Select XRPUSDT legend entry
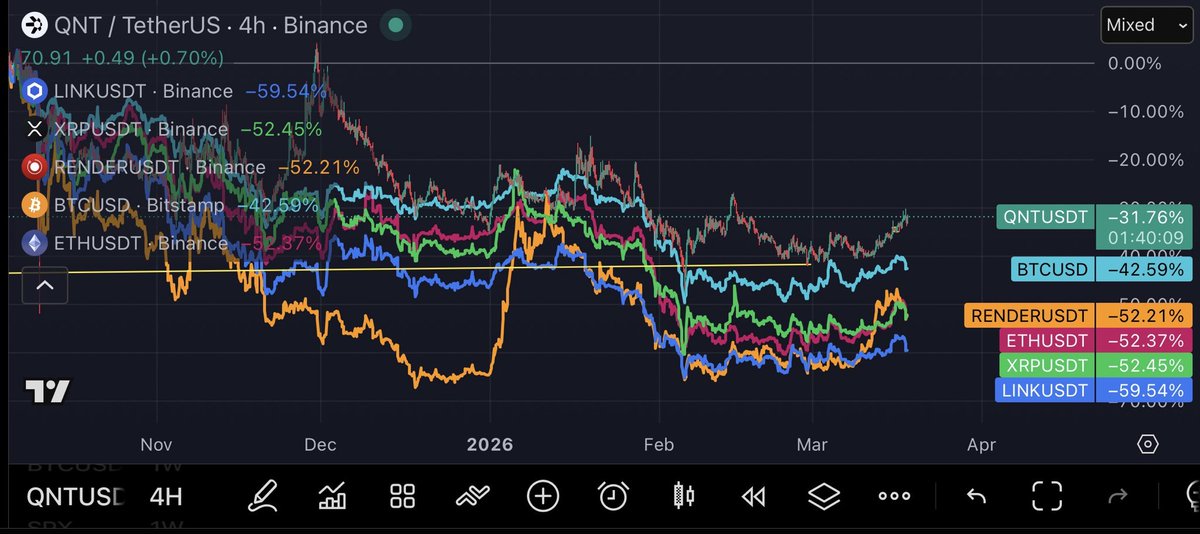This screenshot has width=1200, height=534. click(174, 129)
